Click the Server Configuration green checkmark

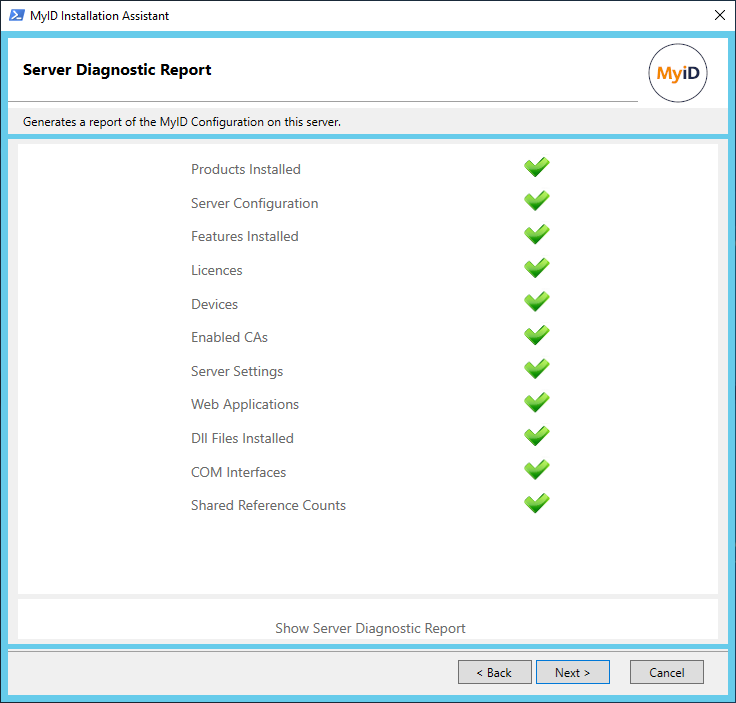pyautogui.click(x=537, y=201)
